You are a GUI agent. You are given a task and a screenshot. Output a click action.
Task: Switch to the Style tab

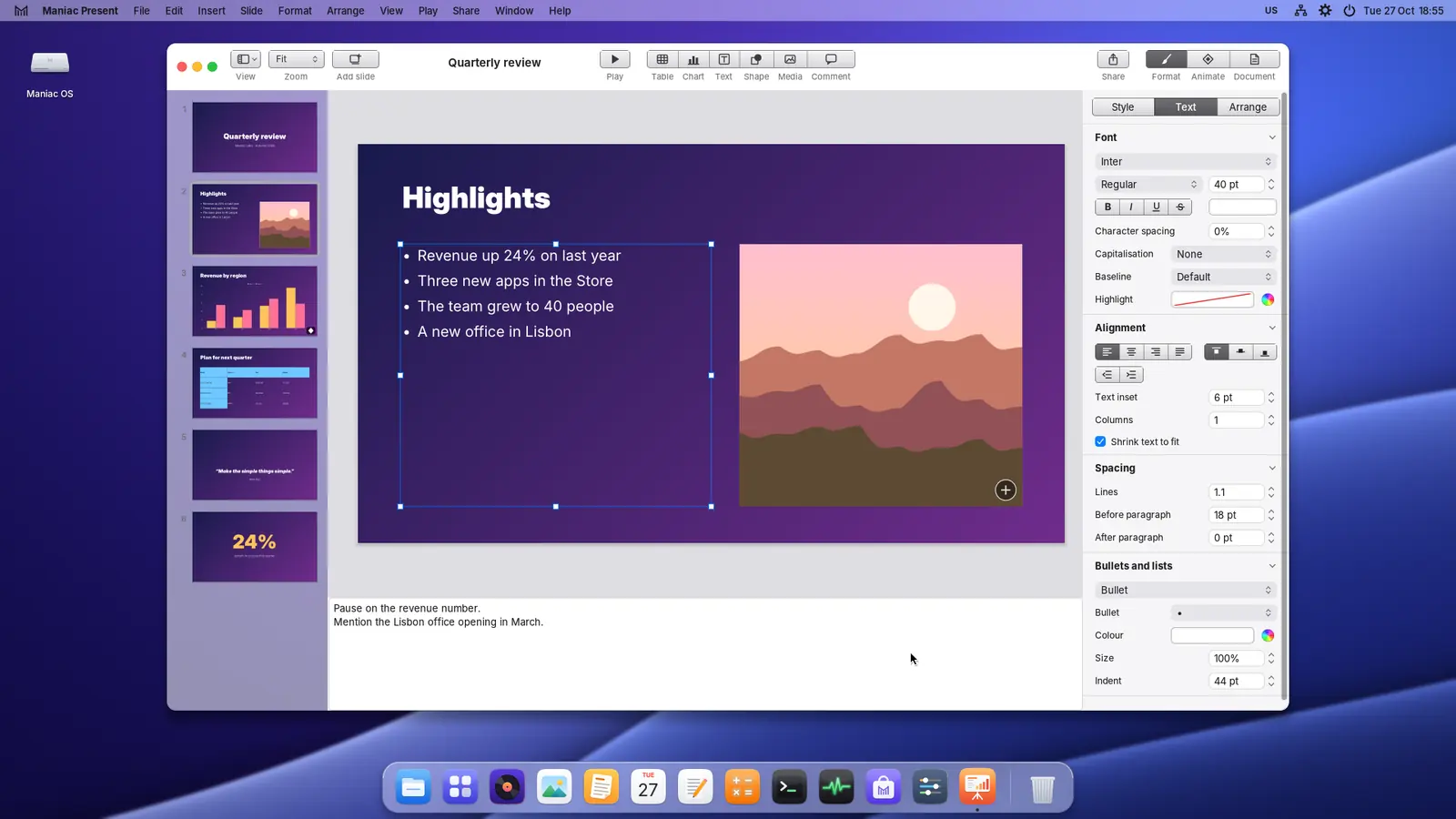(1123, 106)
